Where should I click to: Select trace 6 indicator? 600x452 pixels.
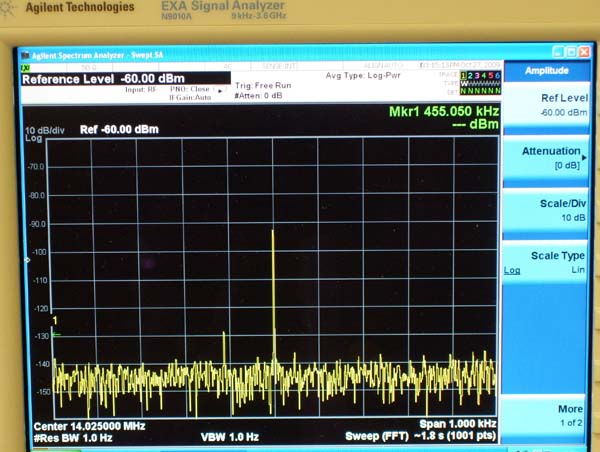tap(497, 75)
